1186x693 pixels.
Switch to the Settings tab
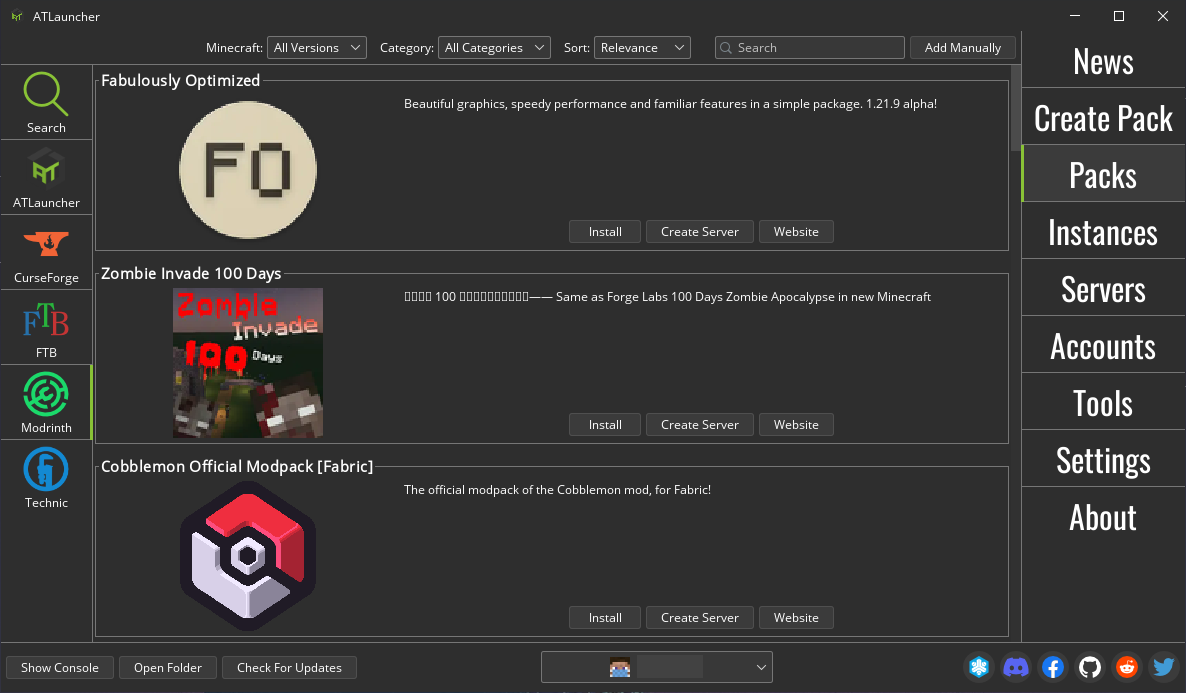[x=1103, y=460]
